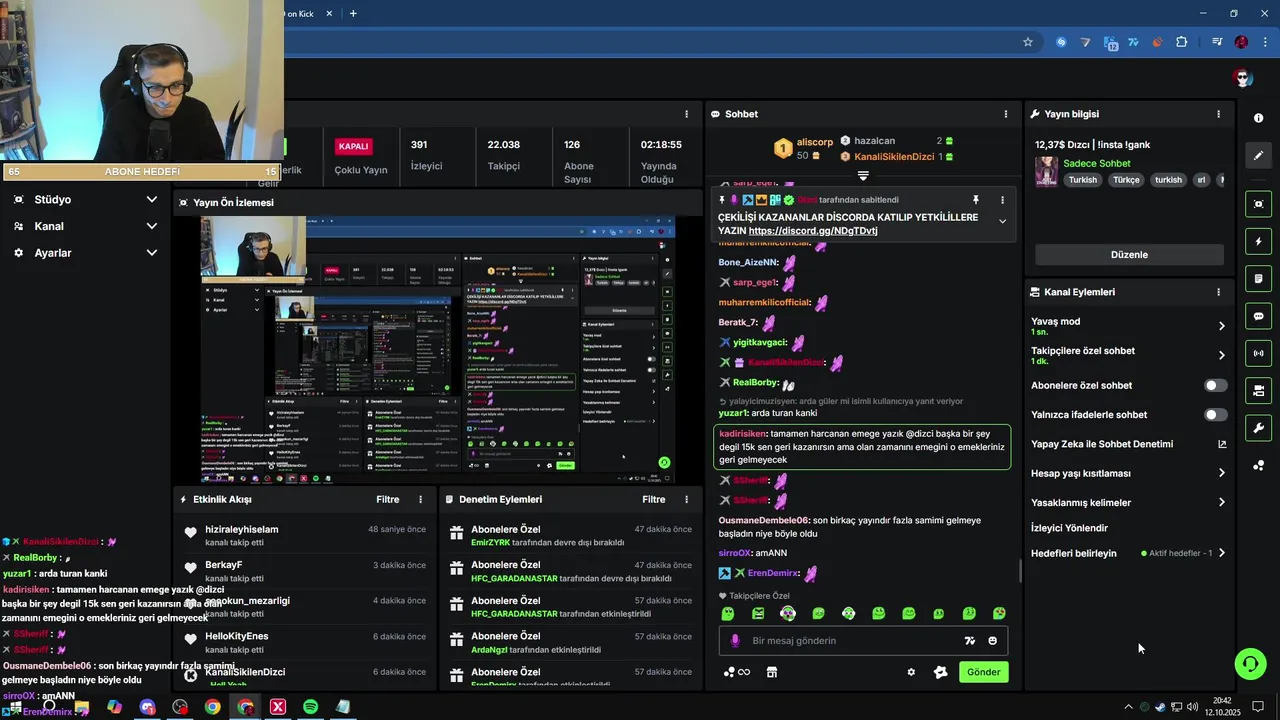Open Yavaş mod options arrow
The image size is (1280, 720).
(x=1221, y=326)
